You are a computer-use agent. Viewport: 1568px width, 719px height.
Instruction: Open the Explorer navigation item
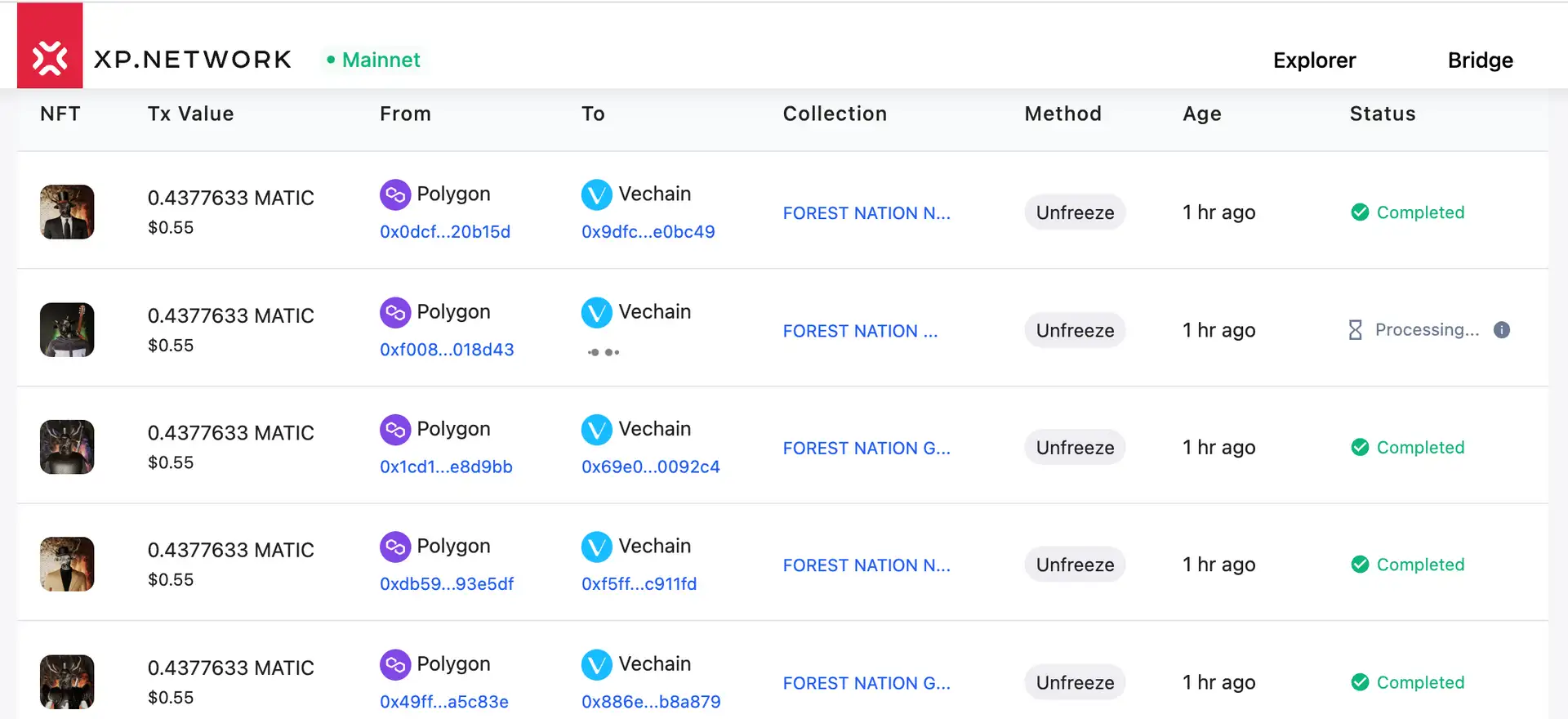[1314, 60]
